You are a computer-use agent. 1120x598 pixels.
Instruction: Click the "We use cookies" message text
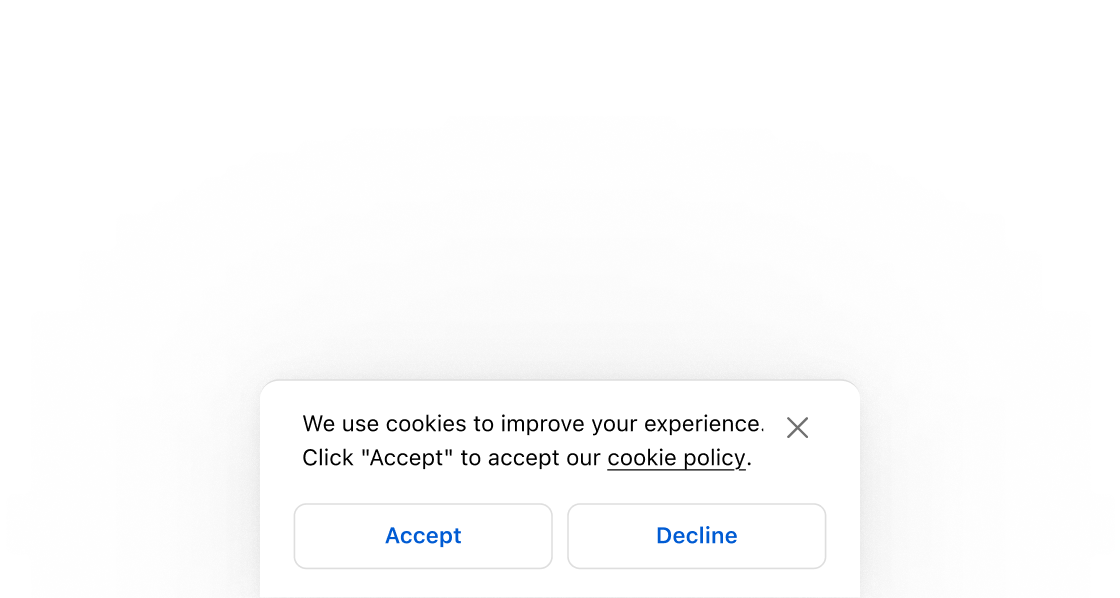click(x=532, y=424)
